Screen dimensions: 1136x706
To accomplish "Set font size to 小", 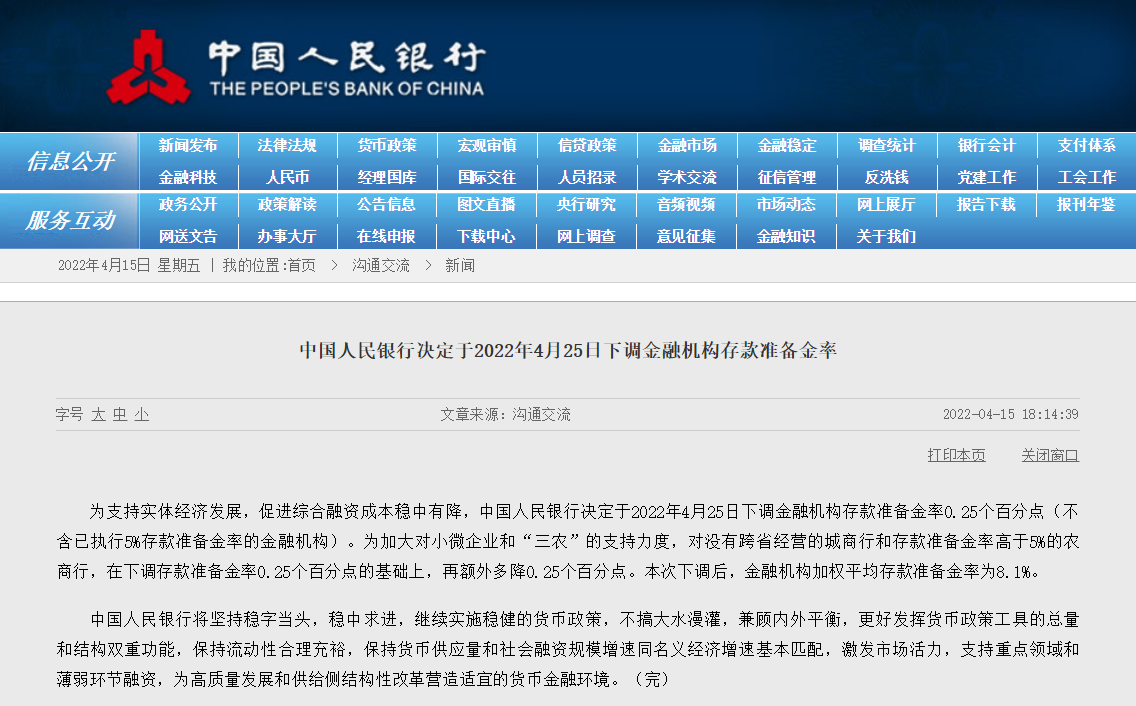I will (142, 415).
